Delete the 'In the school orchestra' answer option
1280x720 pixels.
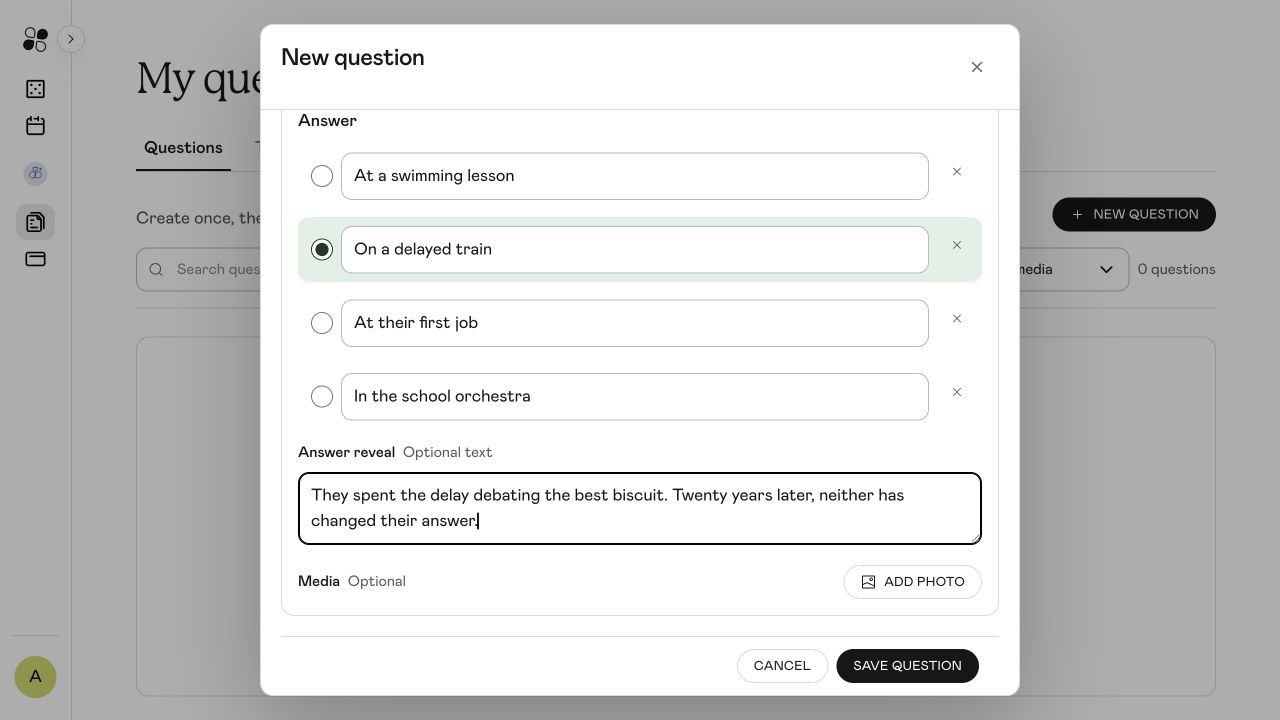tap(957, 392)
